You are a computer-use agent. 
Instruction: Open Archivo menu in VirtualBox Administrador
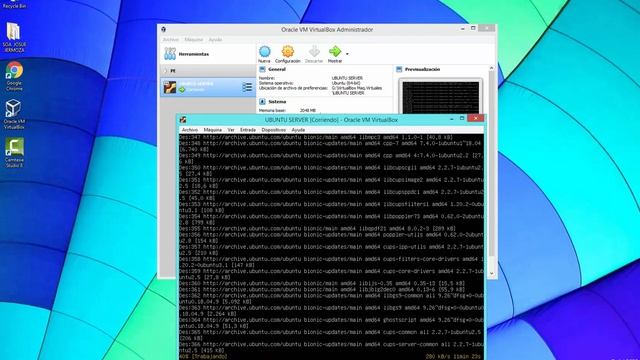click(x=171, y=40)
